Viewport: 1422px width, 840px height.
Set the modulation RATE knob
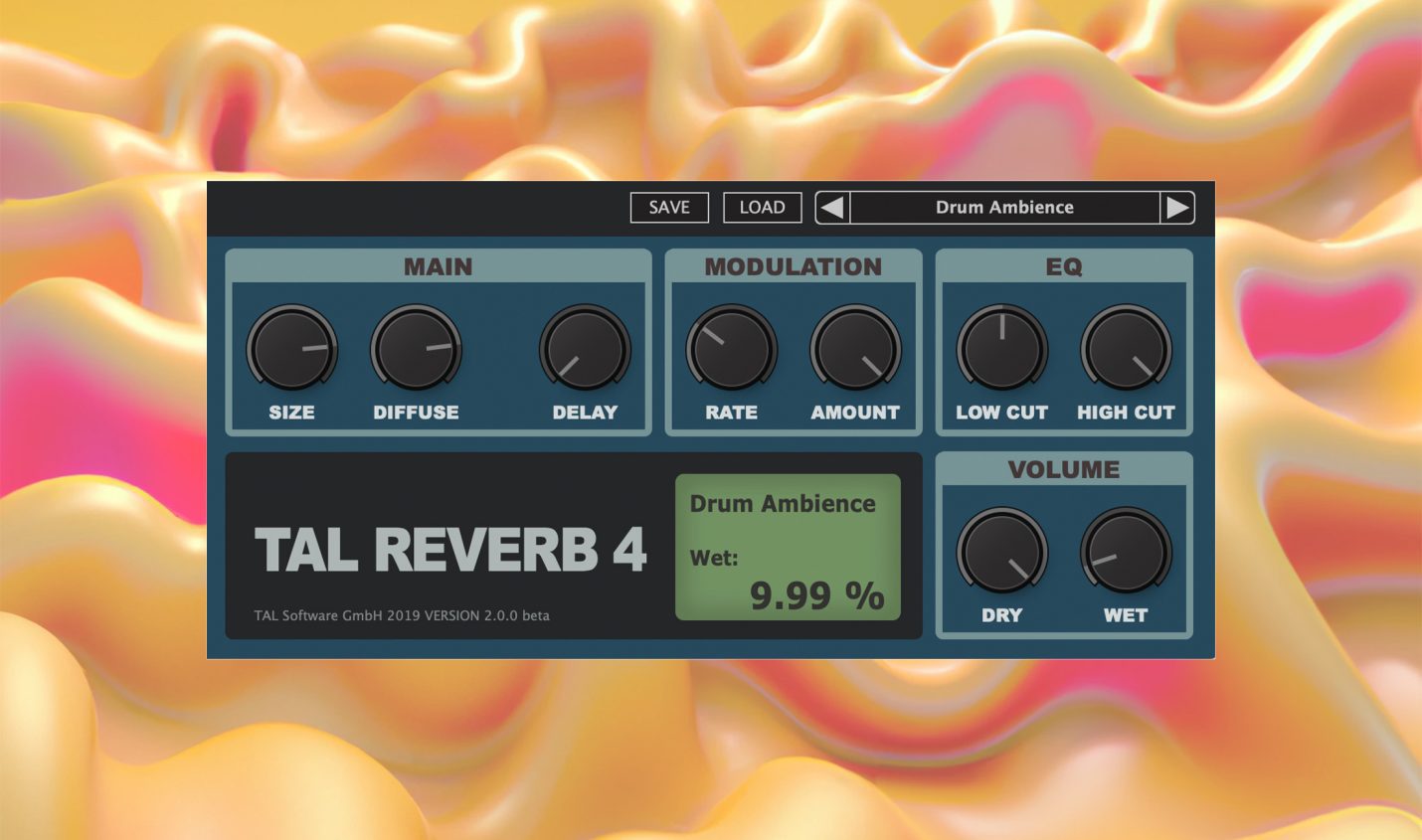point(731,350)
